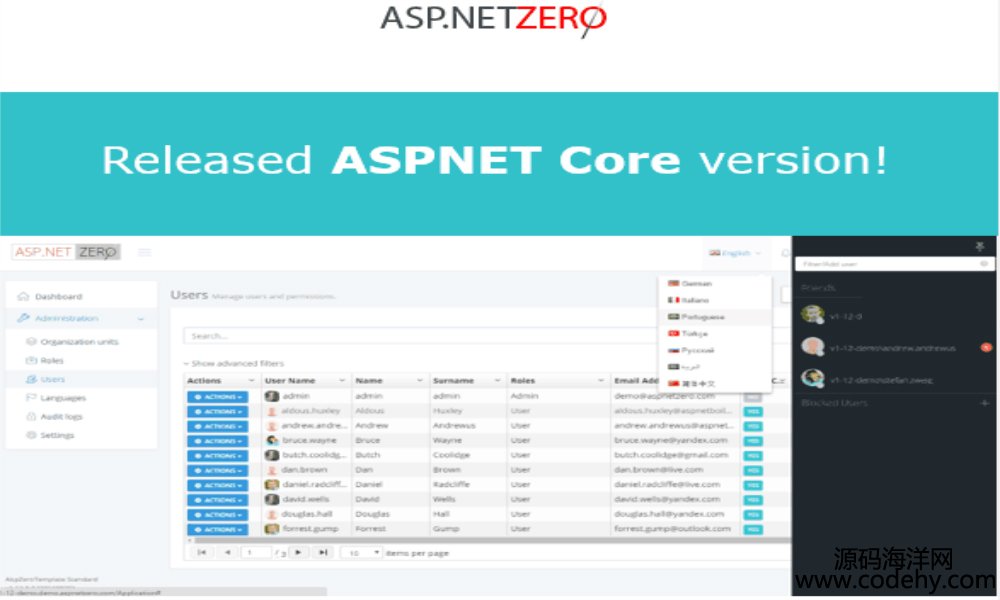
Task: Select Portuguese language option
Action: click(x=716, y=317)
